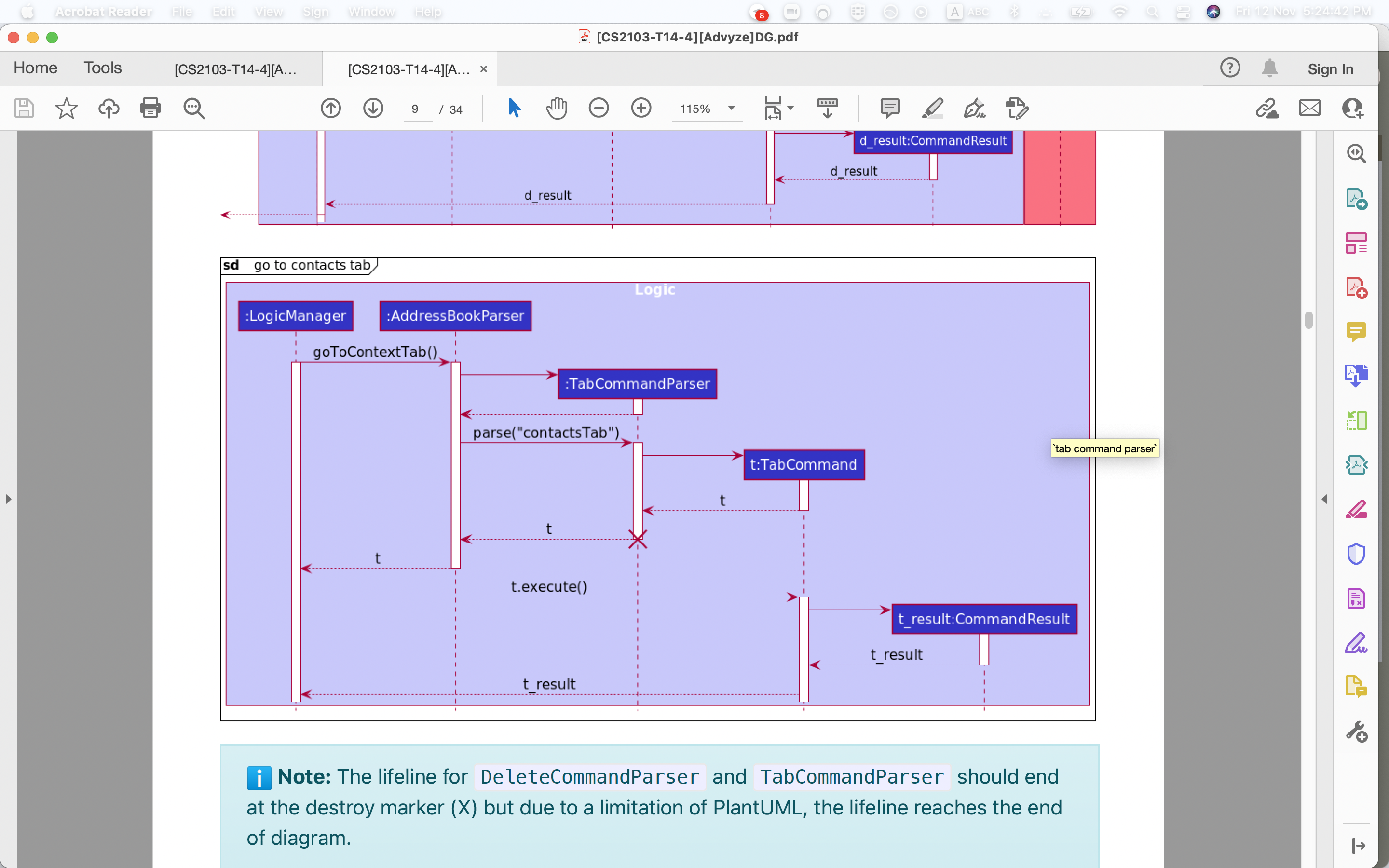
Task: Click the zoom in plus icon
Action: click(x=641, y=108)
